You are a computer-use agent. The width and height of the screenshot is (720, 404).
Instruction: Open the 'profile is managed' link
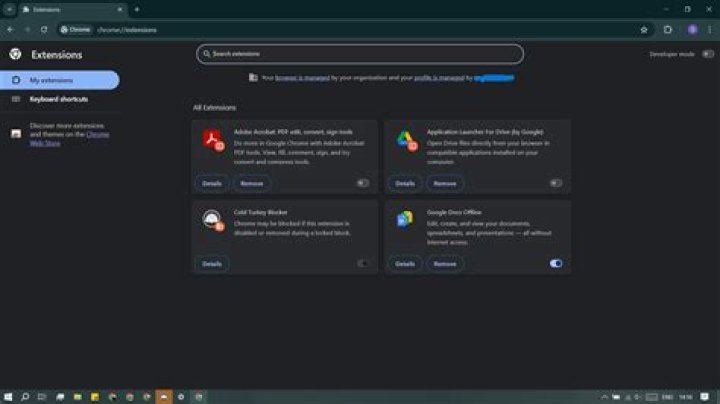[x=439, y=78]
